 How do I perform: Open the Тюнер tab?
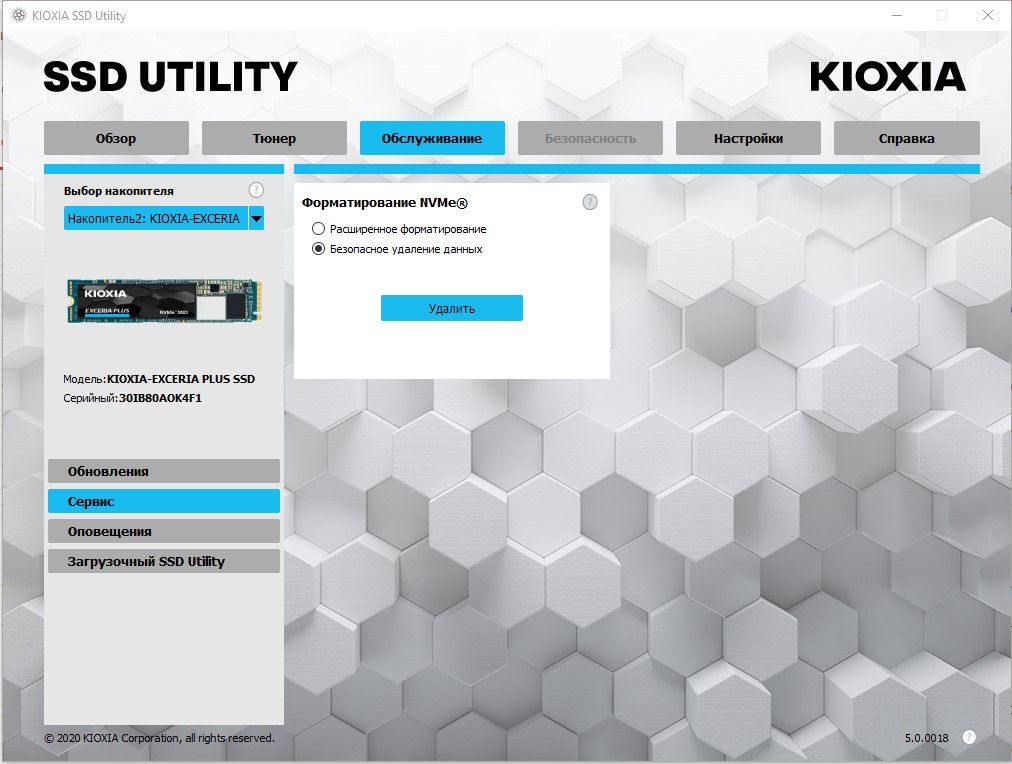274,138
